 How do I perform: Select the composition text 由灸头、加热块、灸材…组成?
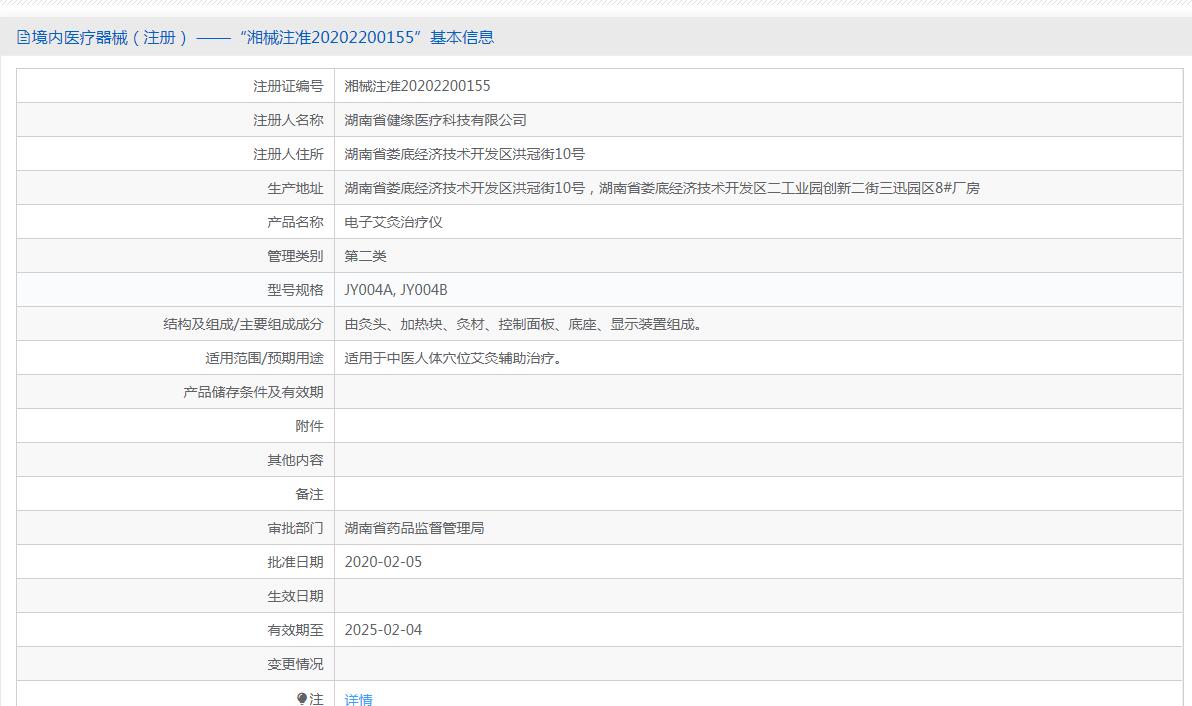click(x=525, y=324)
